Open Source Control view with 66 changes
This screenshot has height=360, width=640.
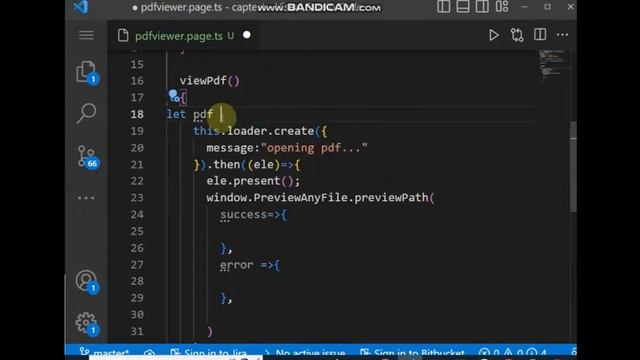87,157
